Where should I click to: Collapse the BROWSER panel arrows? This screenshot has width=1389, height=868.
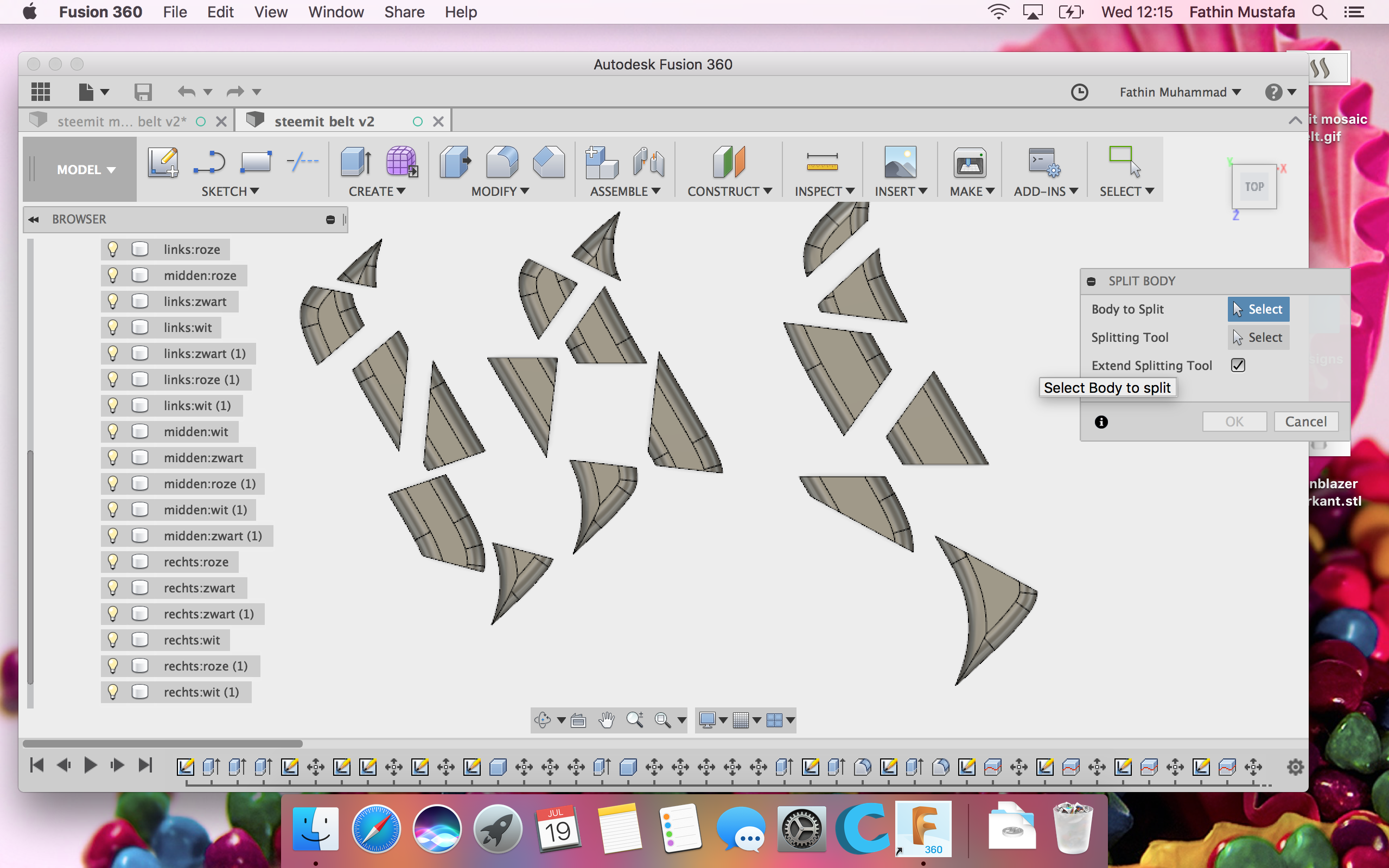(x=34, y=219)
